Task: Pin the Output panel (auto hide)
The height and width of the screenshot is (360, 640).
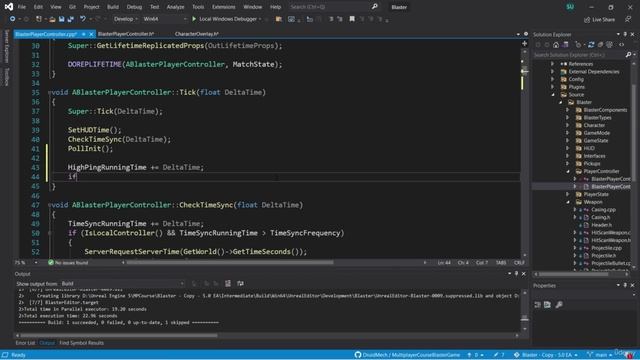Action: 516,274
